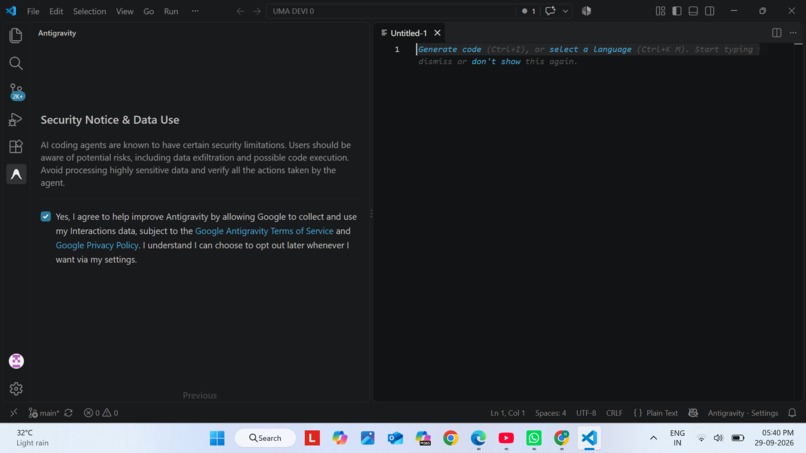Click the indicator showing dot 1

(x=528, y=11)
